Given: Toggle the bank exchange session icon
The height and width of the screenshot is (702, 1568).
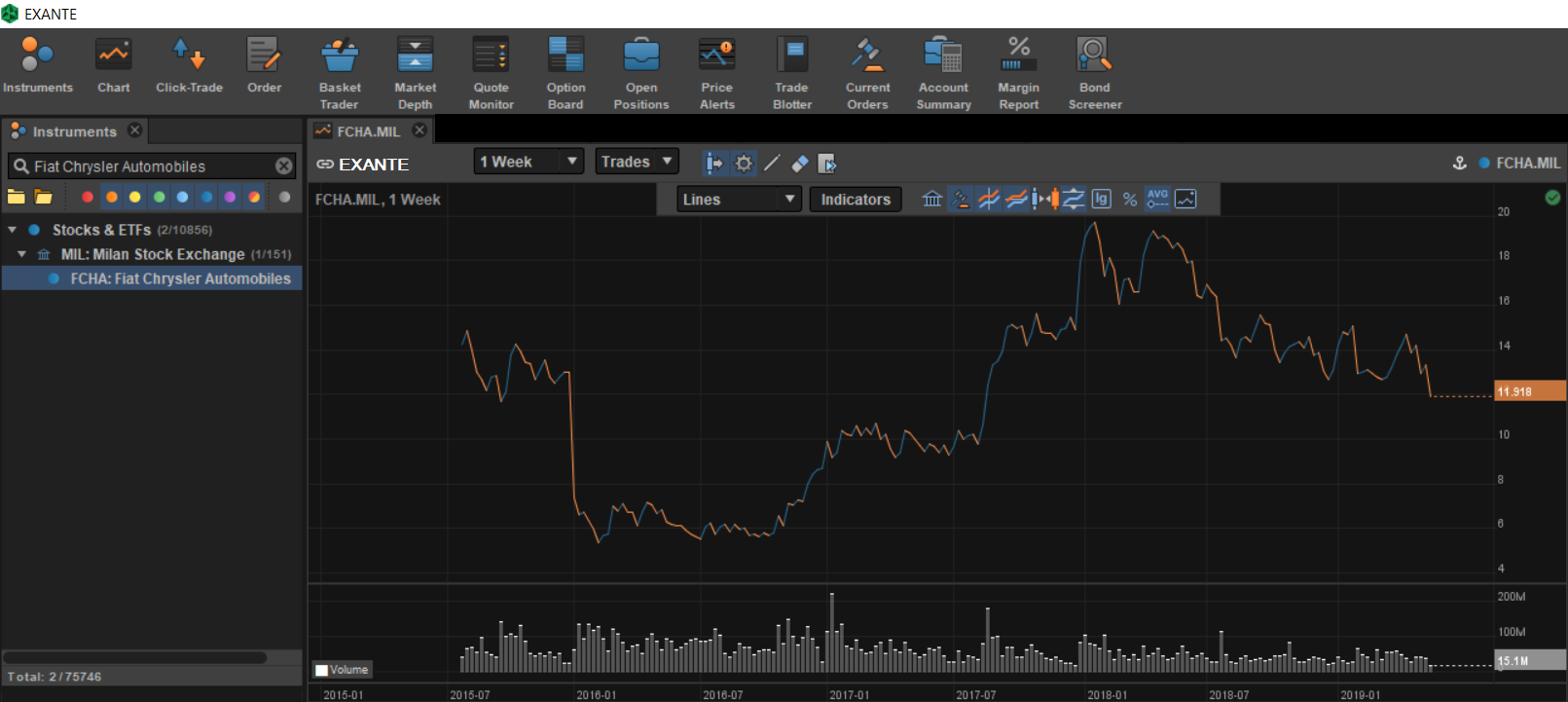Looking at the screenshot, I should click(x=932, y=199).
